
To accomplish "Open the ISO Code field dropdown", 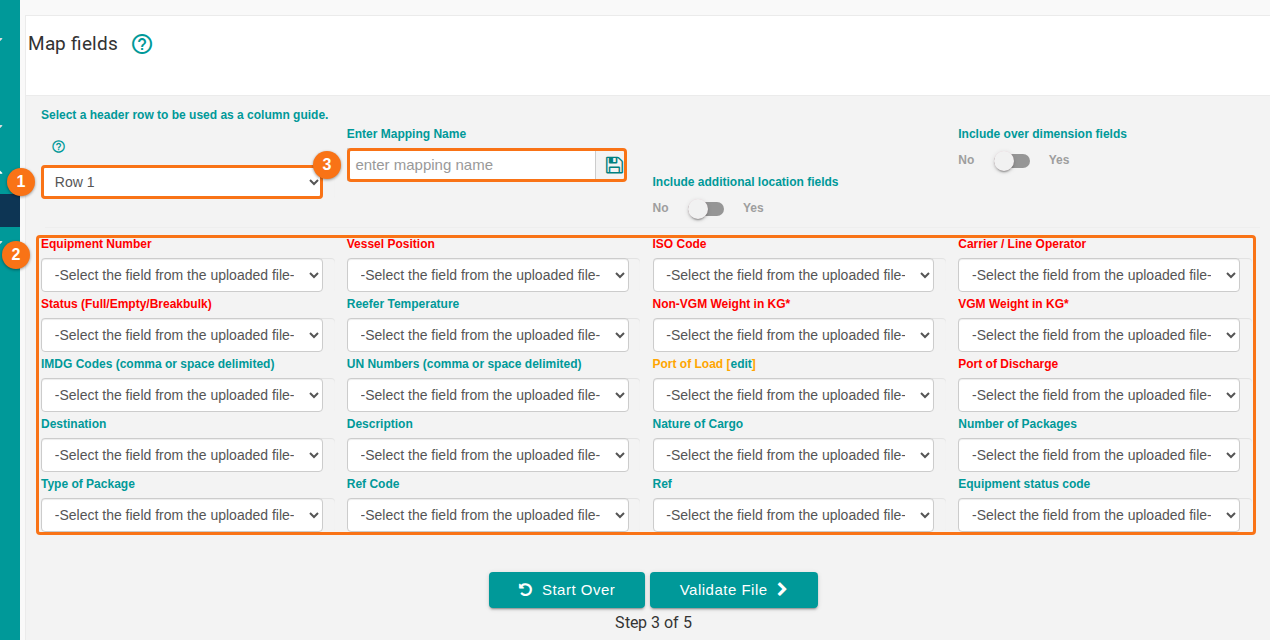I will coord(793,275).
